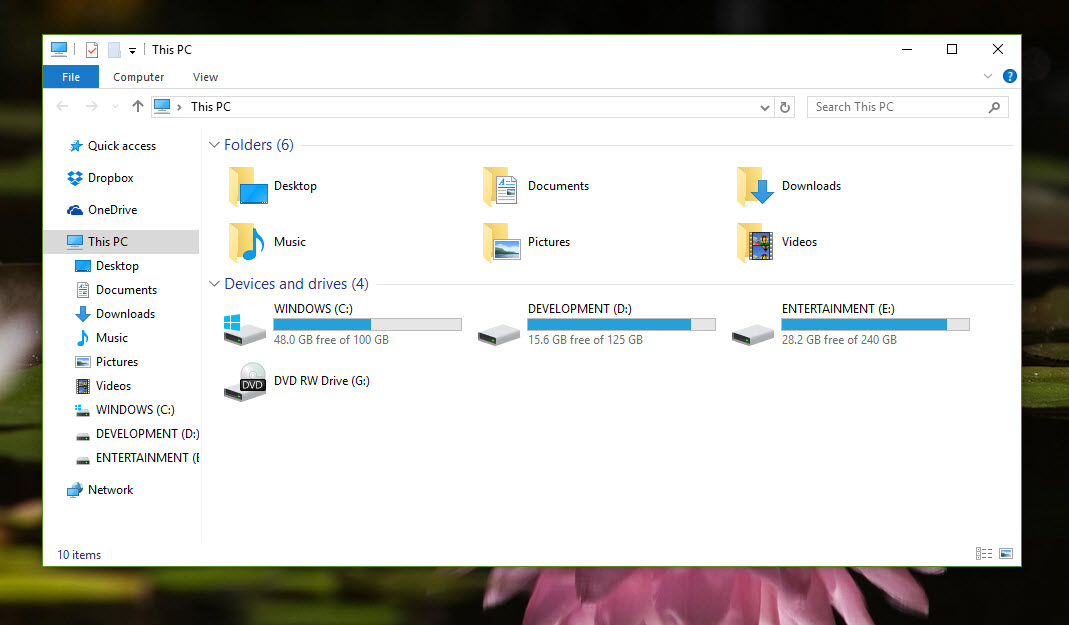
Task: Open the blue Help question mark button
Action: pos(1009,75)
